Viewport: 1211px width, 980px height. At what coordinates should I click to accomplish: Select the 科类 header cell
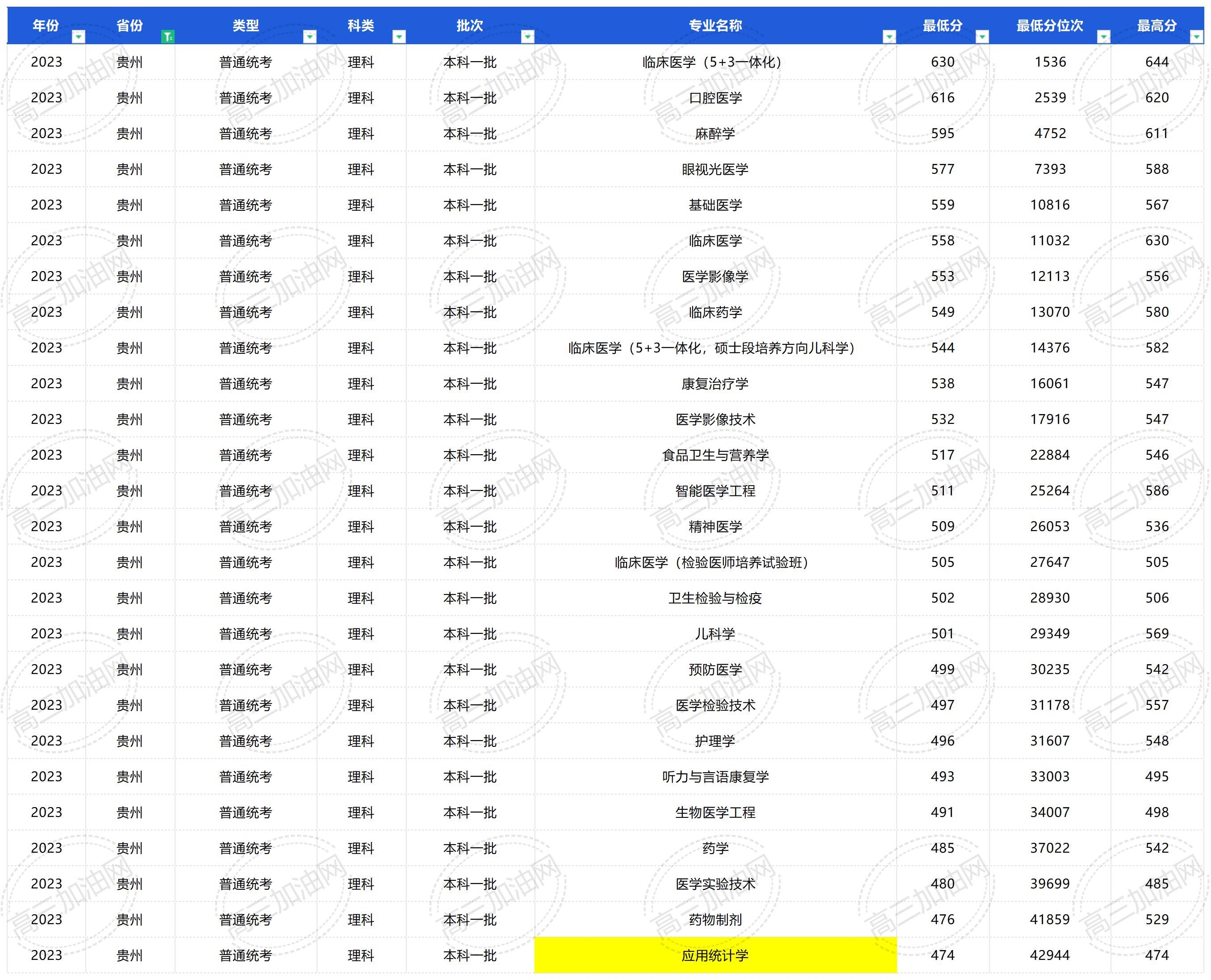(x=361, y=25)
